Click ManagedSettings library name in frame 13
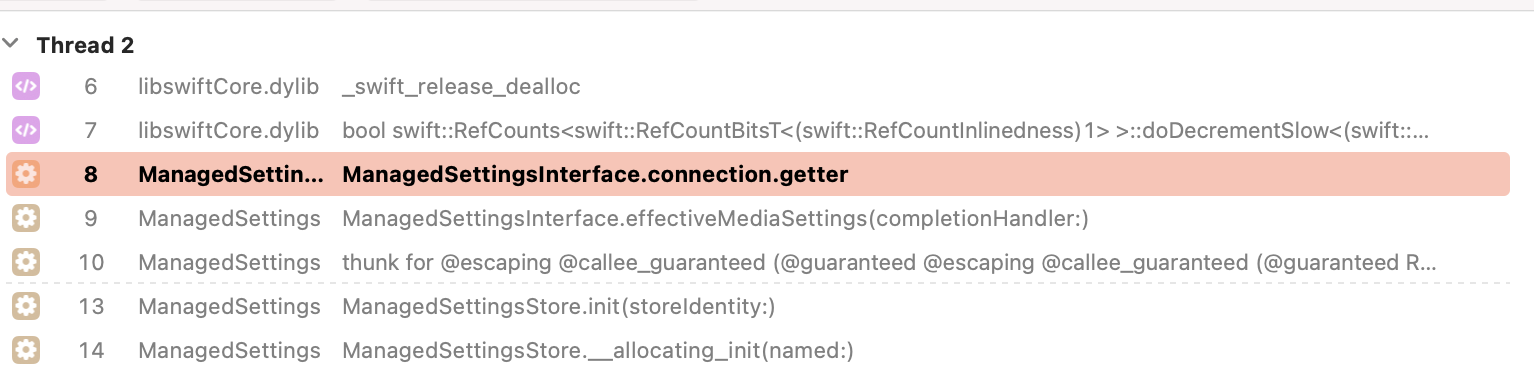Viewport: 1534px width, 376px height. click(x=229, y=307)
